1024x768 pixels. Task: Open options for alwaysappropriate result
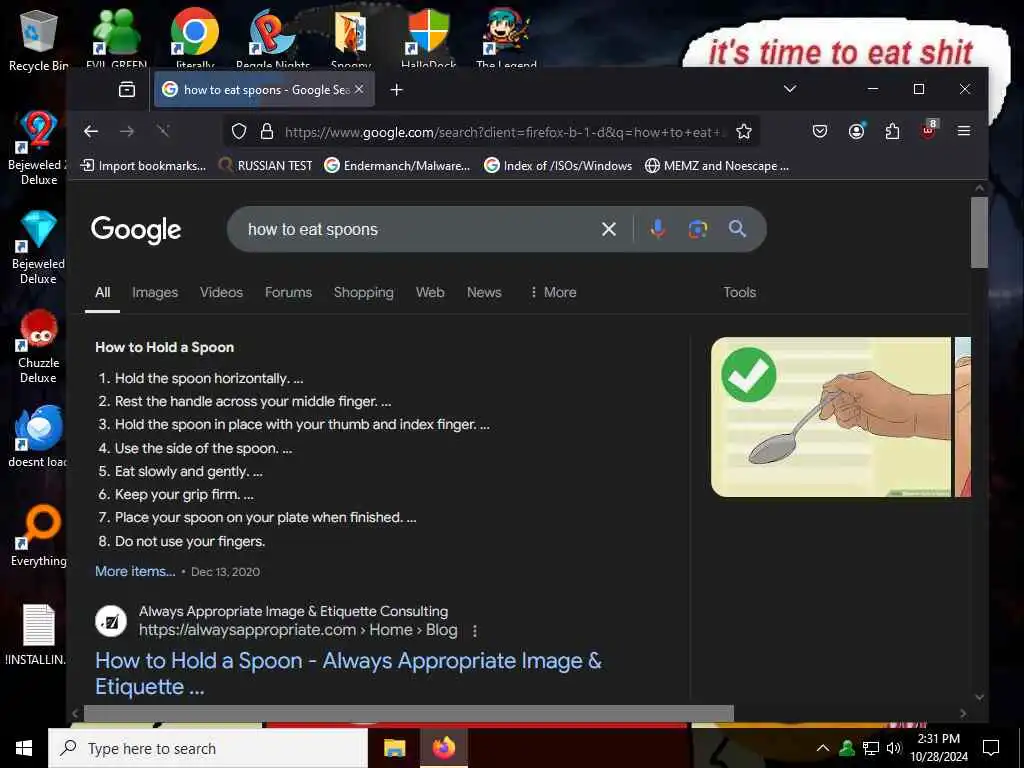[x=475, y=631]
